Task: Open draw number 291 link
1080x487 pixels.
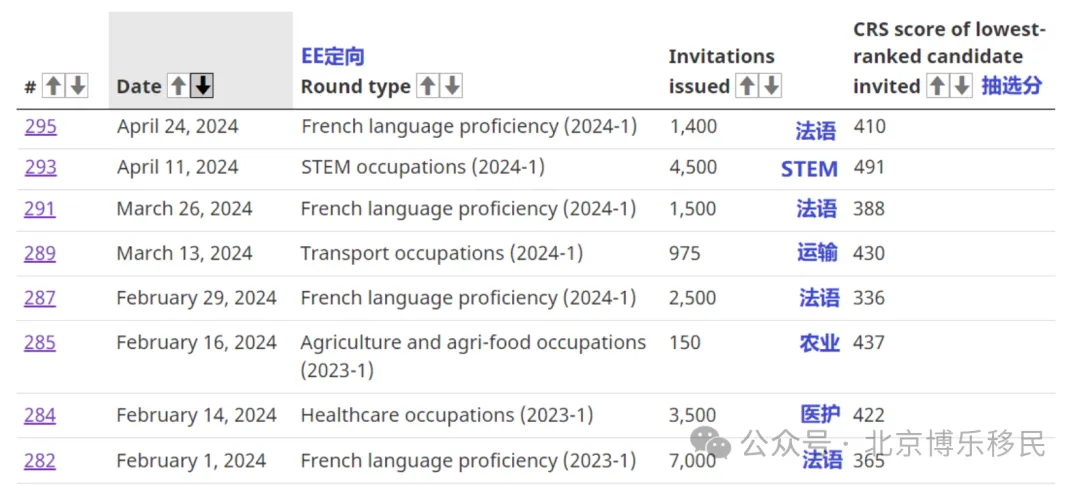Action: 40,209
